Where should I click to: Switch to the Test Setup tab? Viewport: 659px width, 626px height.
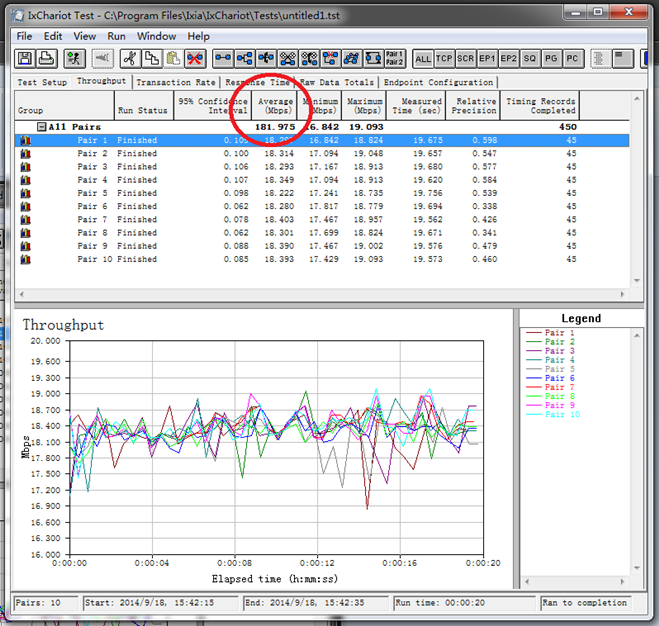coord(42,82)
